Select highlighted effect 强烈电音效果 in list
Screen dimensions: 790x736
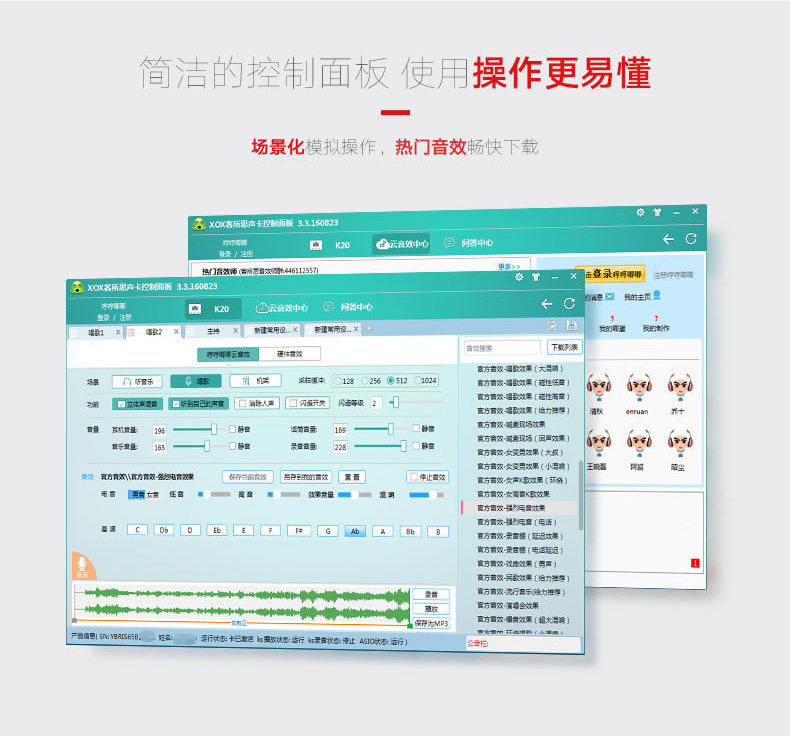[519, 508]
